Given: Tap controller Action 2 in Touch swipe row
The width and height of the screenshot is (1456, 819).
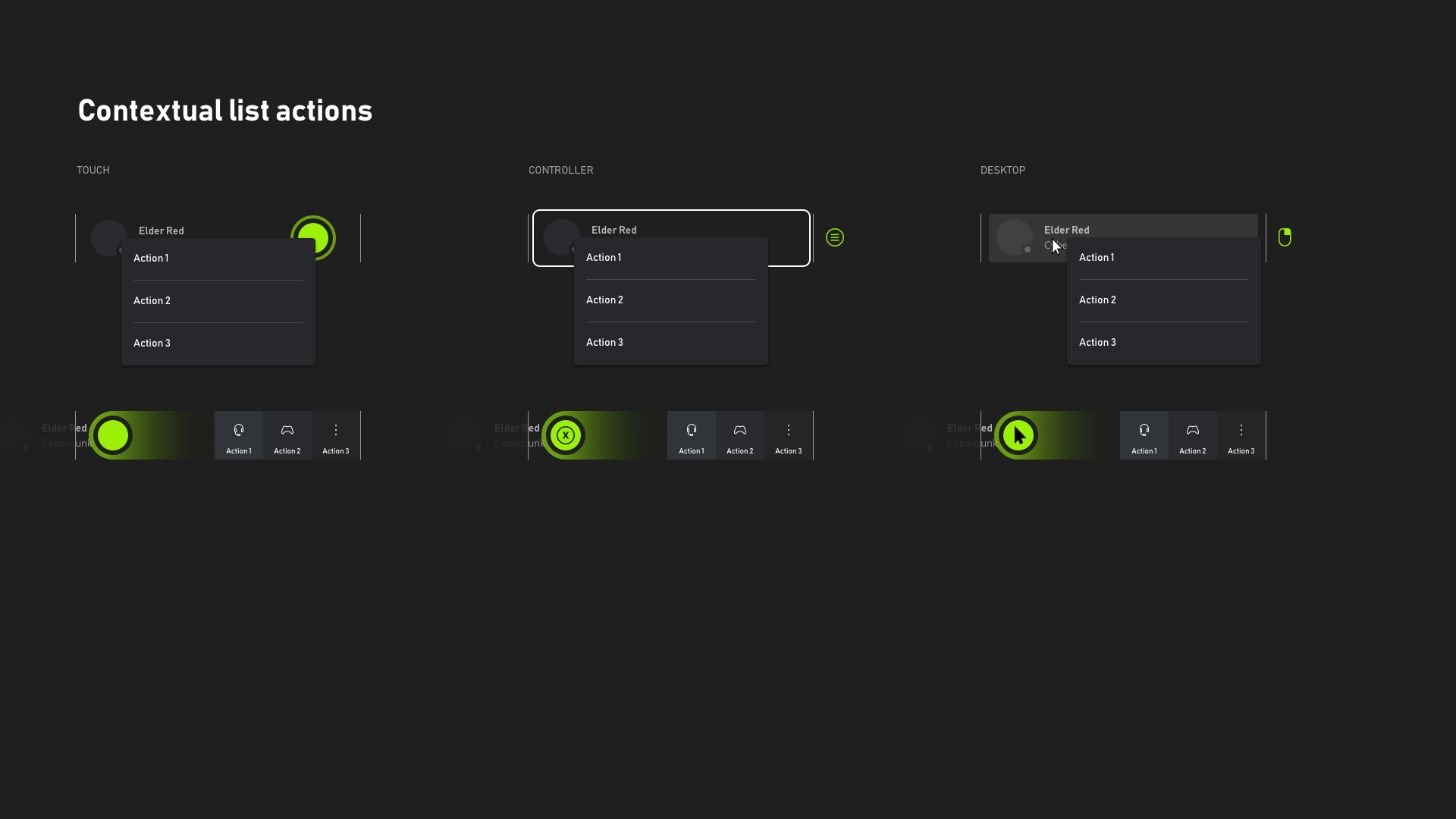Looking at the screenshot, I should click(x=287, y=435).
